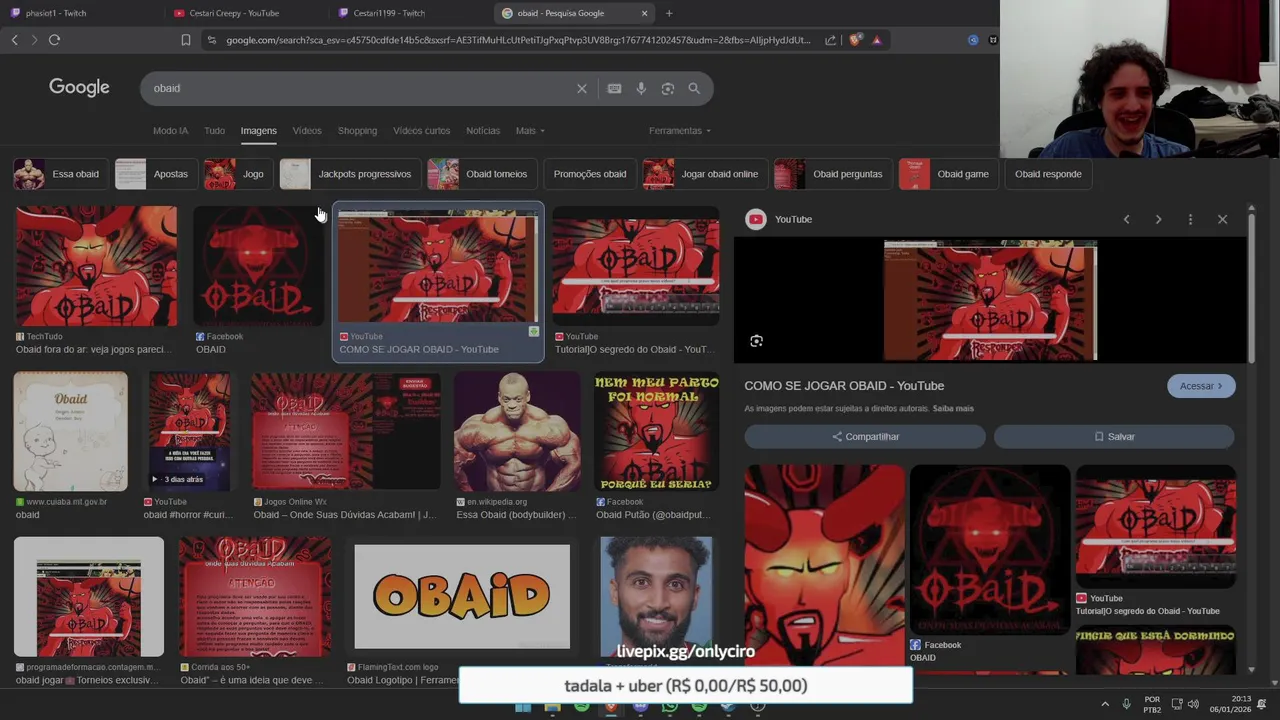Open the Modo IA search tab
This screenshot has width=1280, height=720.
170,131
